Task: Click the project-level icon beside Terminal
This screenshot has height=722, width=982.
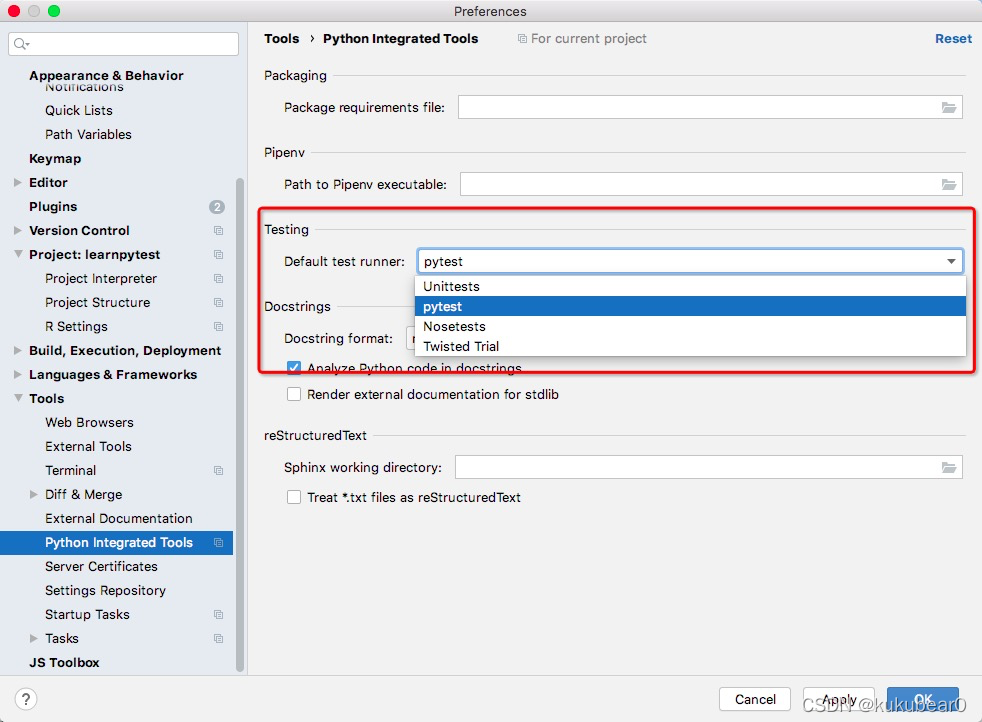Action: click(x=218, y=470)
